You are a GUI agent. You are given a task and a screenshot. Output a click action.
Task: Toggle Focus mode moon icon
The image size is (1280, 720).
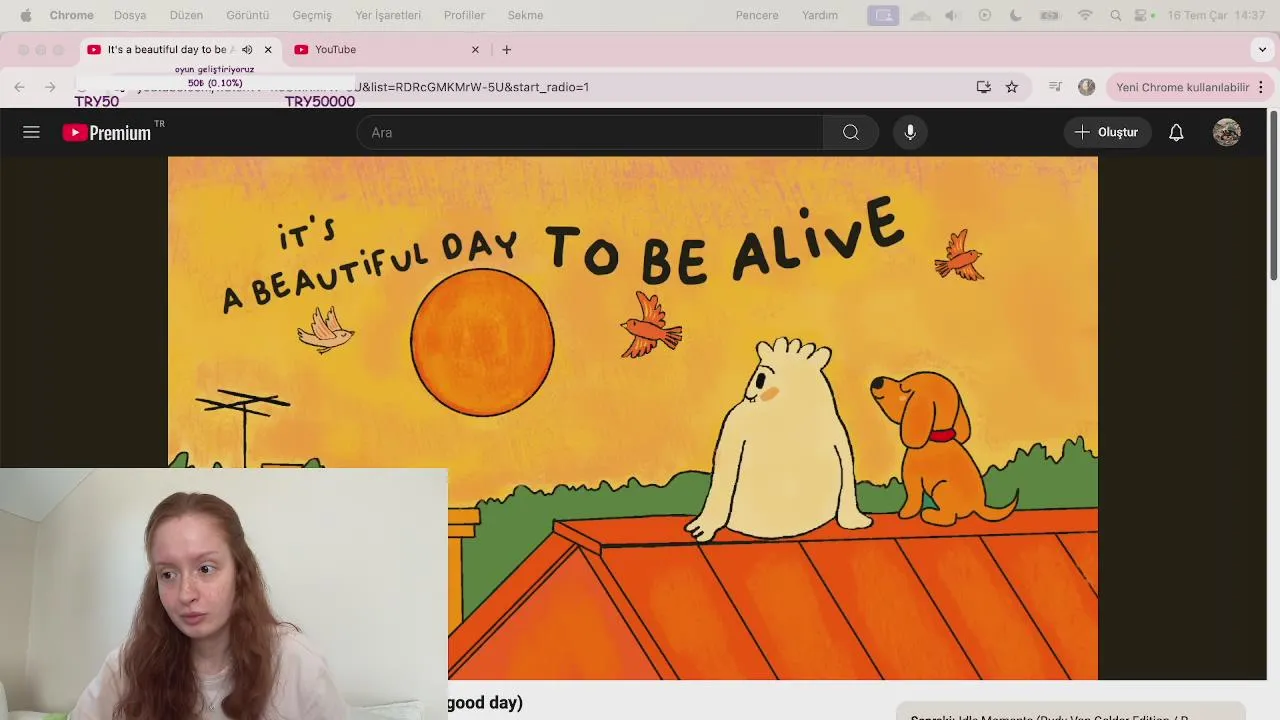tap(1016, 15)
